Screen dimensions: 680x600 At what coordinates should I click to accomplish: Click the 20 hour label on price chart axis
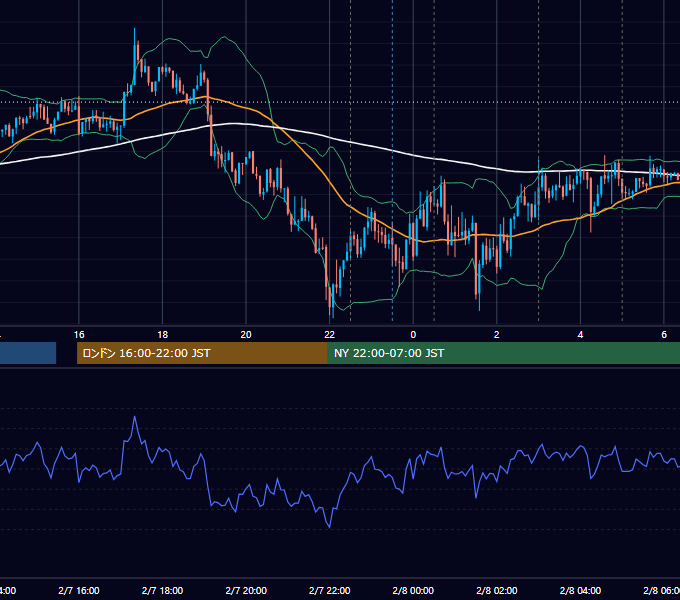[x=246, y=335]
